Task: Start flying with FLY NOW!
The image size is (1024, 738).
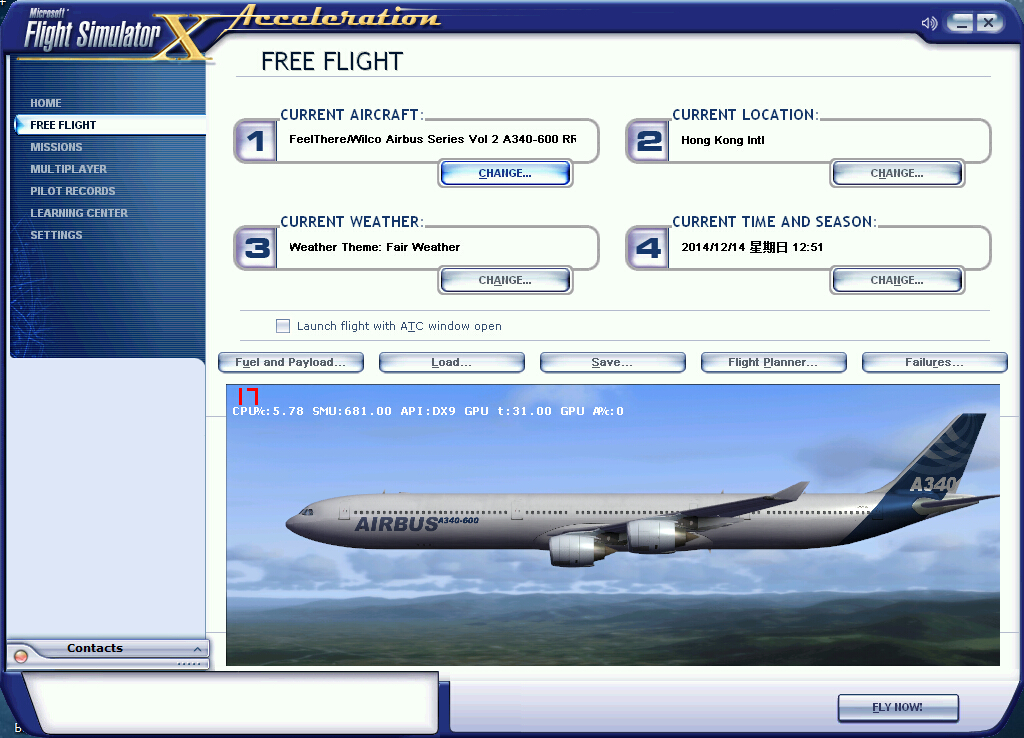Action: tap(898, 708)
